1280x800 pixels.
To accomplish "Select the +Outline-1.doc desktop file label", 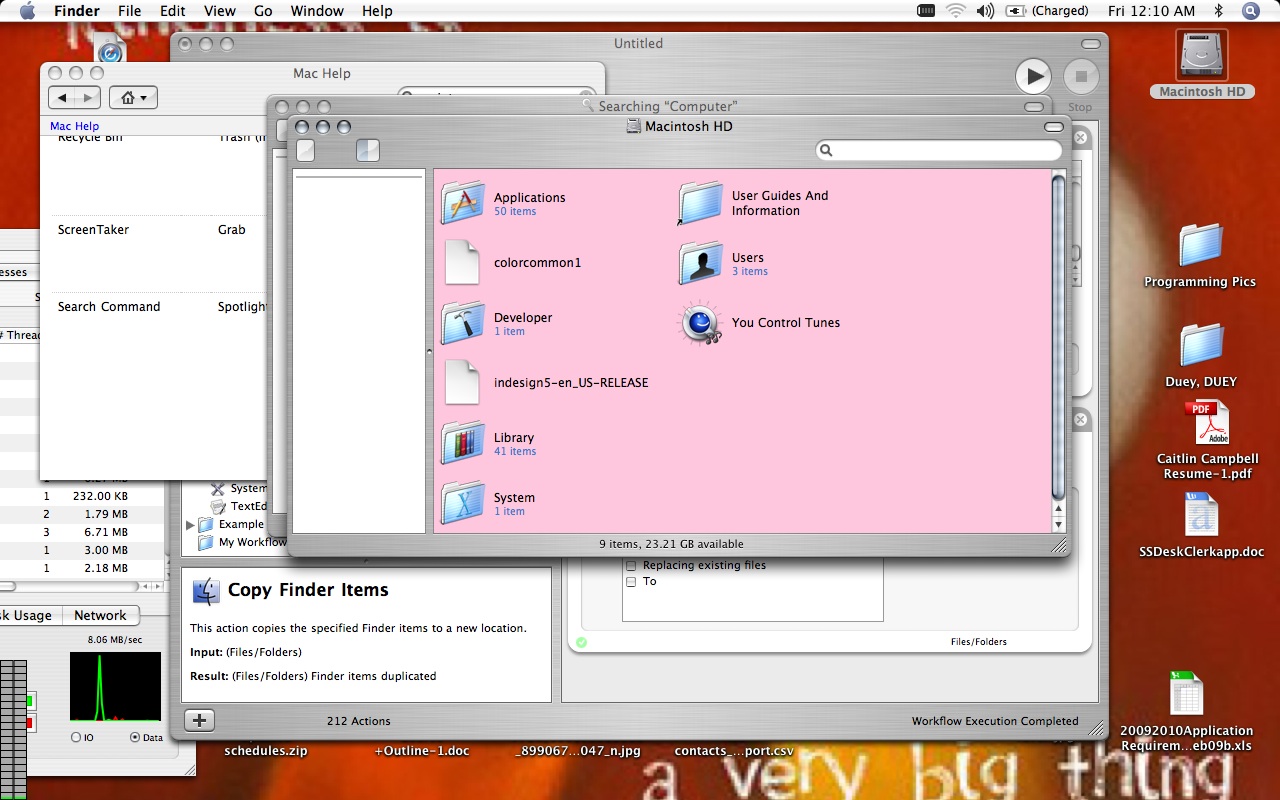I will pos(422,751).
